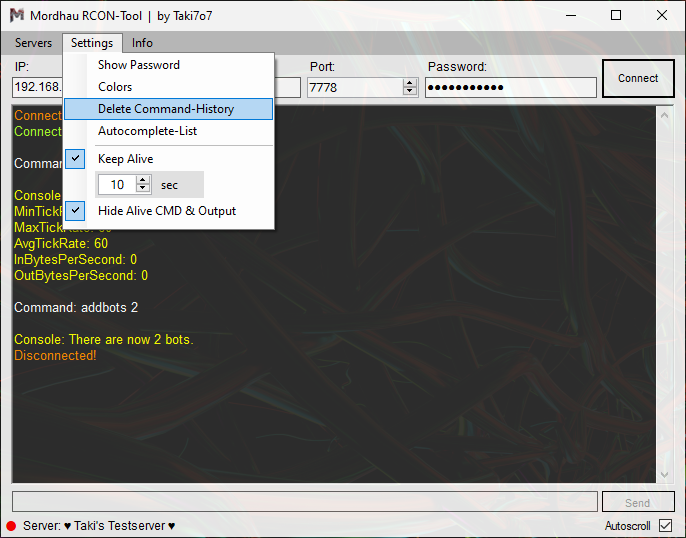Viewport: 686px width, 538px height.
Task: Toggle Hide Alive CMD & Output
Action: [75, 211]
